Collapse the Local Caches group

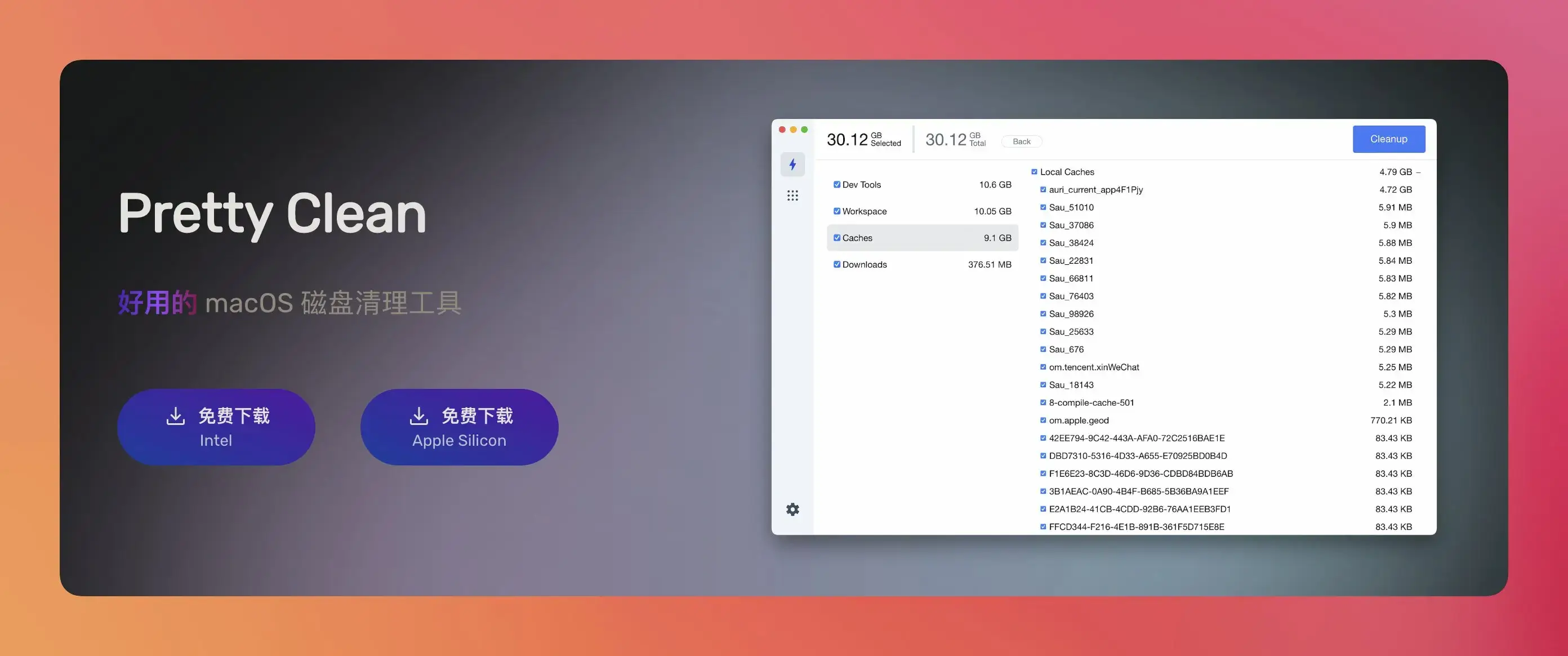tap(1418, 172)
